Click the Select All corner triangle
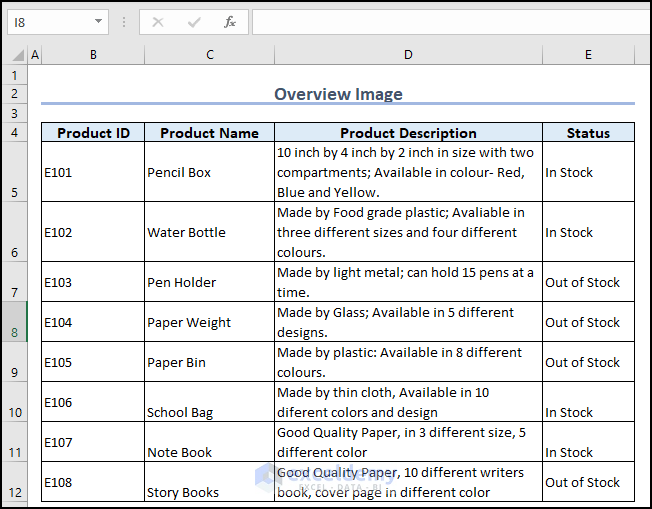The width and height of the screenshot is (652, 509). pyautogui.click(x=17, y=55)
